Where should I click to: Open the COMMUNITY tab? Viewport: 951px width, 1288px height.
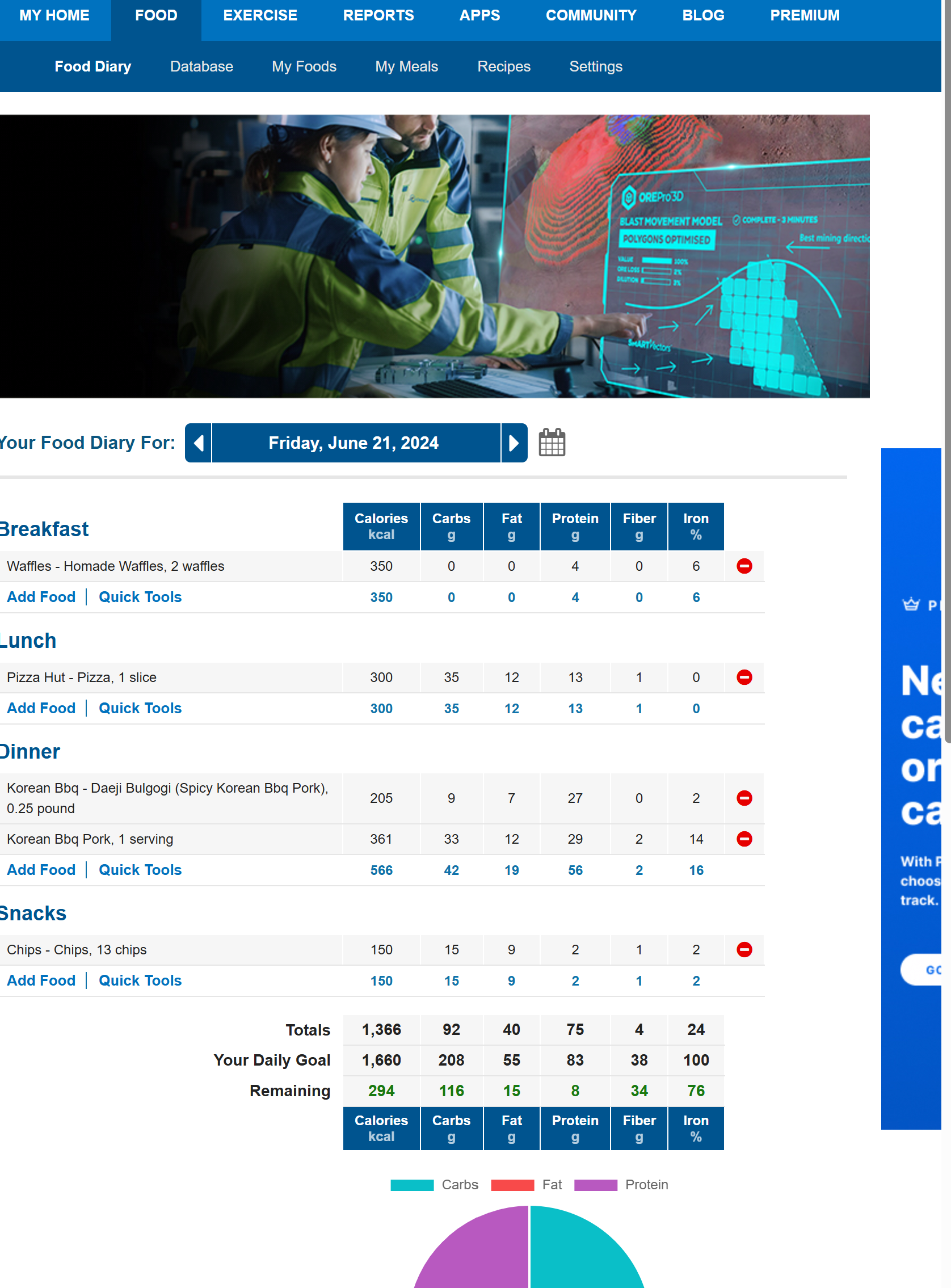[x=591, y=15]
